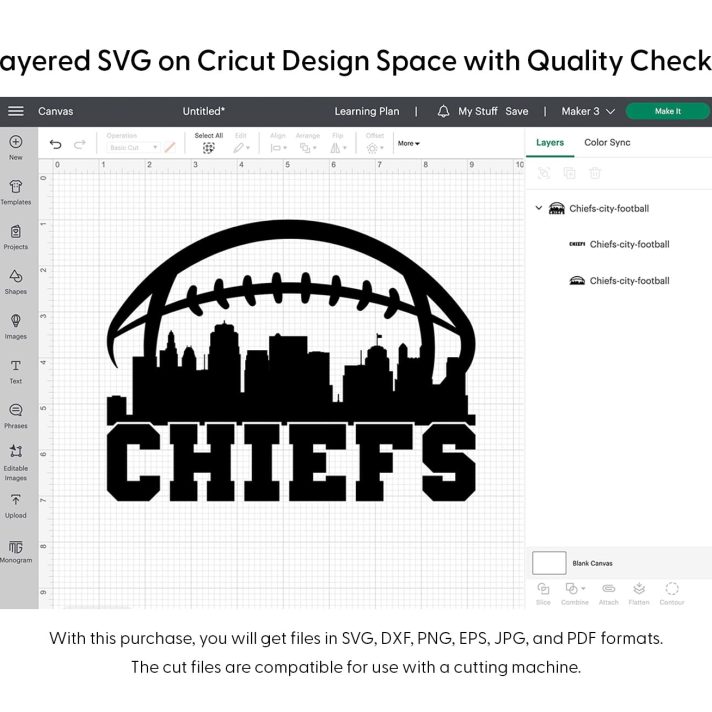712x712 pixels.
Task: Collapse the Chiefs-city-football group
Action: [539, 208]
